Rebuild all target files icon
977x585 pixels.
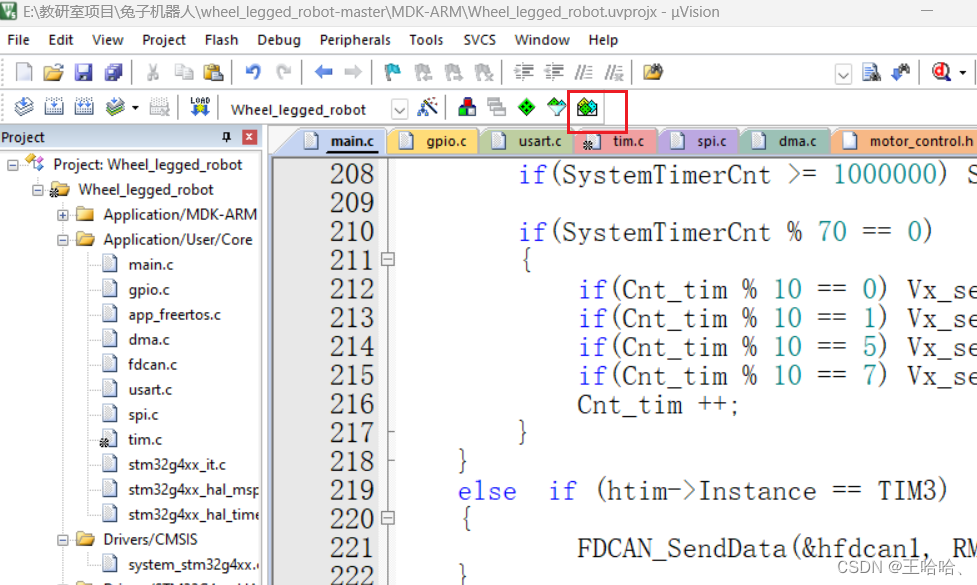83,107
